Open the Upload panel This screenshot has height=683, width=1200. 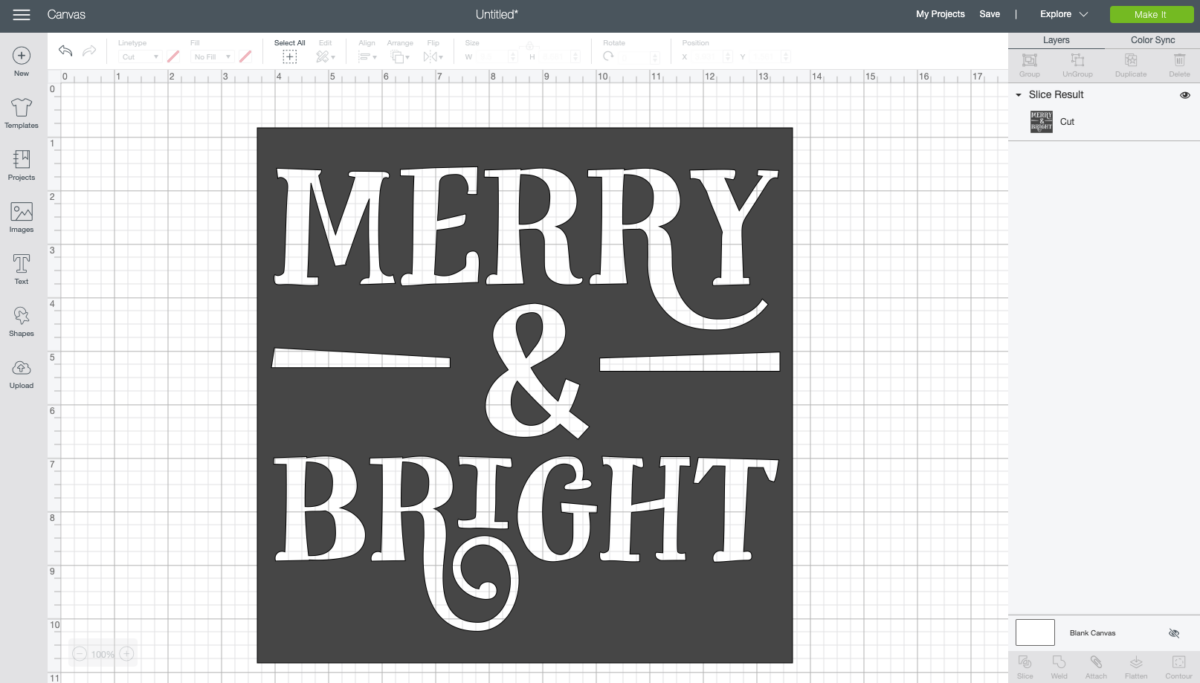click(x=21, y=373)
